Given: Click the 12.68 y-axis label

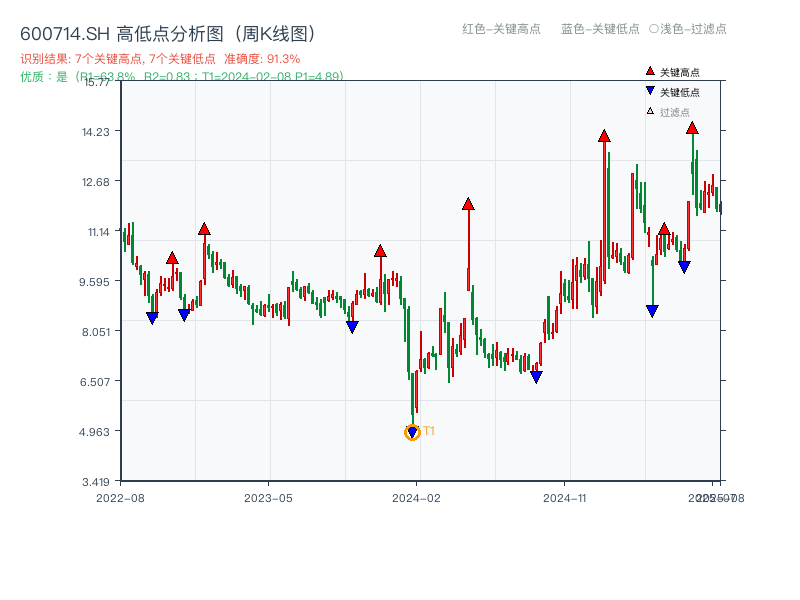Looking at the screenshot, I should [x=96, y=182].
